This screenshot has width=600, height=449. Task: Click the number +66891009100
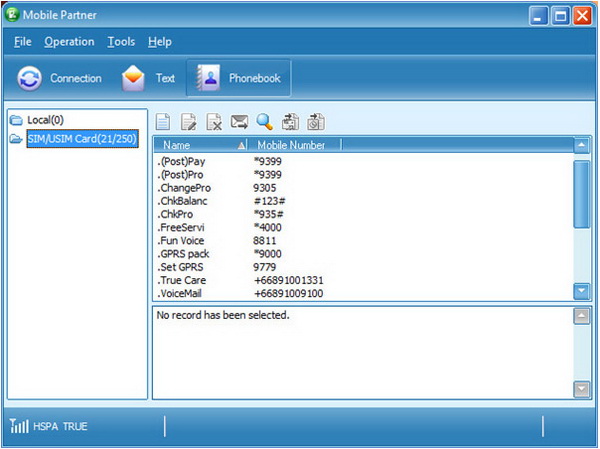point(289,294)
